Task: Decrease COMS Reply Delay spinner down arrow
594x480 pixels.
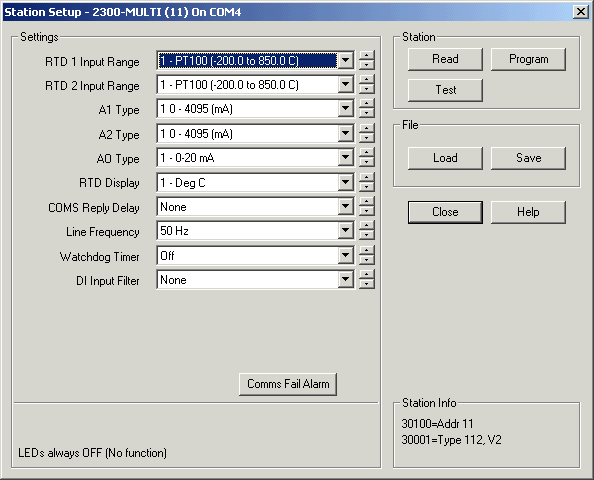Action: point(366,211)
